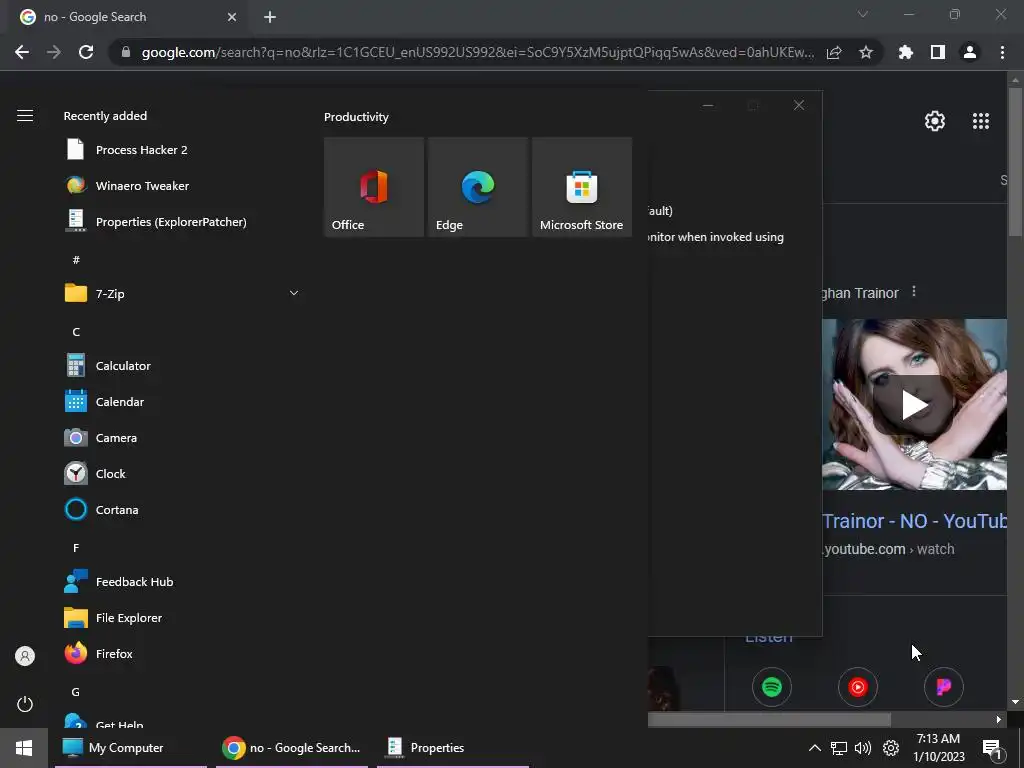Open Feedback Hub
Image resolution: width=1024 pixels, height=768 pixels.
click(183, 581)
